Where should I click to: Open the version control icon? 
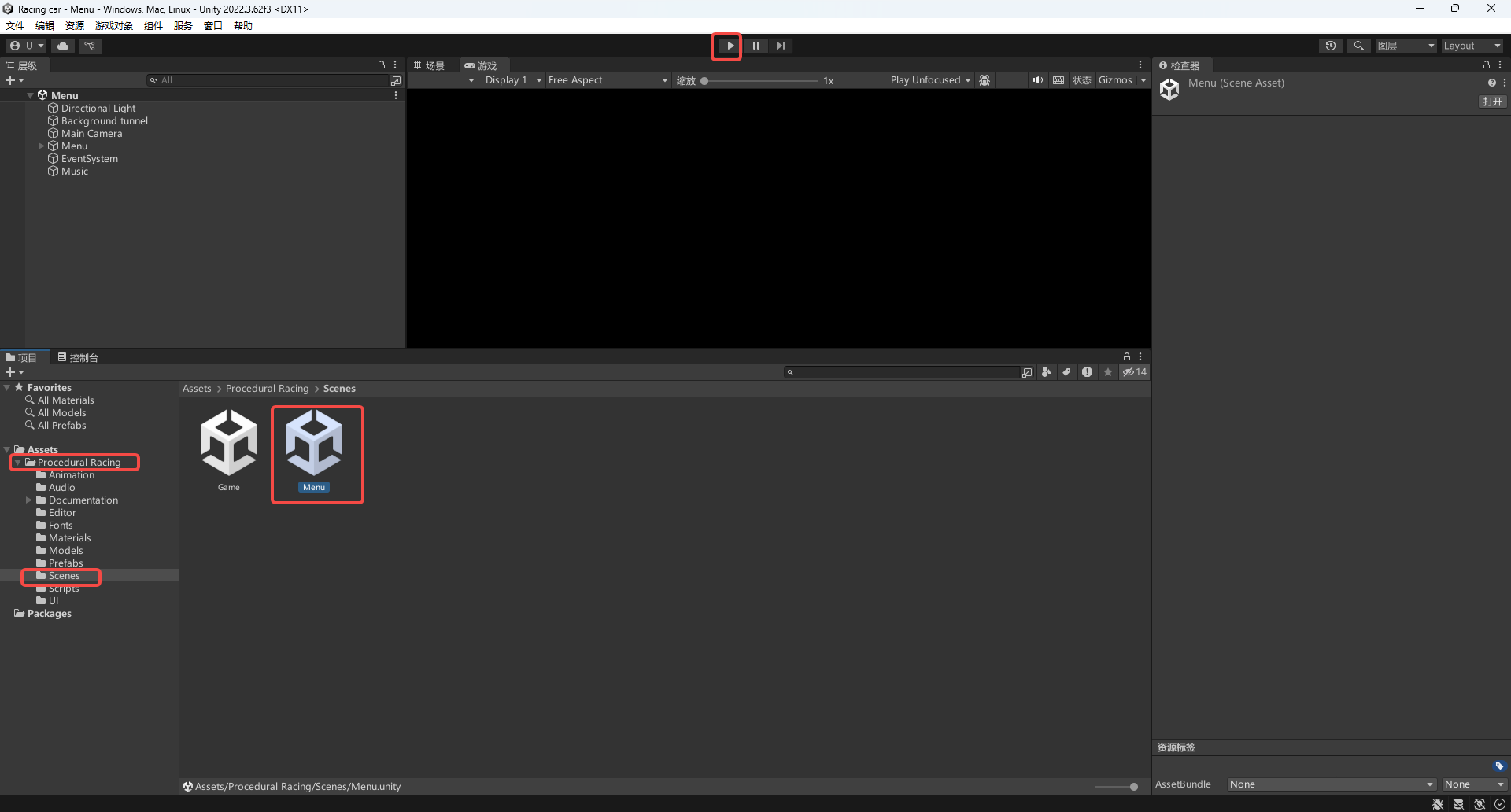click(x=91, y=46)
